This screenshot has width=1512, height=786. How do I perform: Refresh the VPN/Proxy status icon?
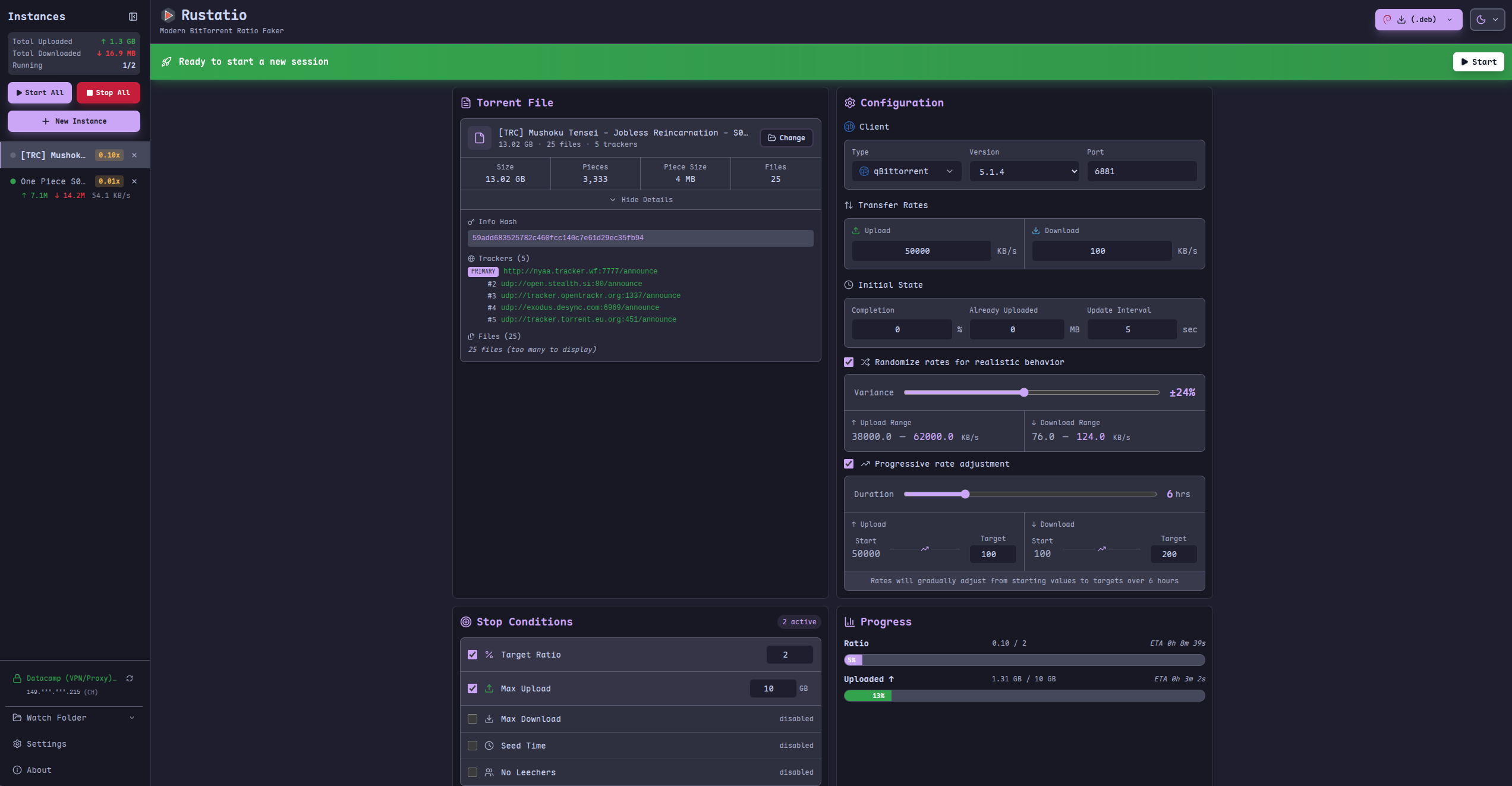[130, 678]
